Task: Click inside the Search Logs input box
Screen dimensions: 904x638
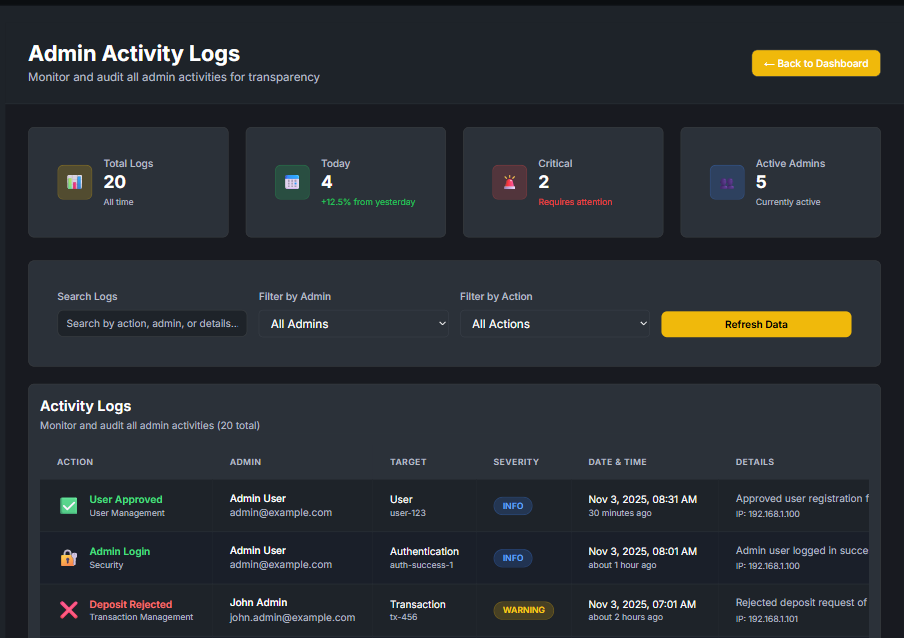Action: pos(151,323)
